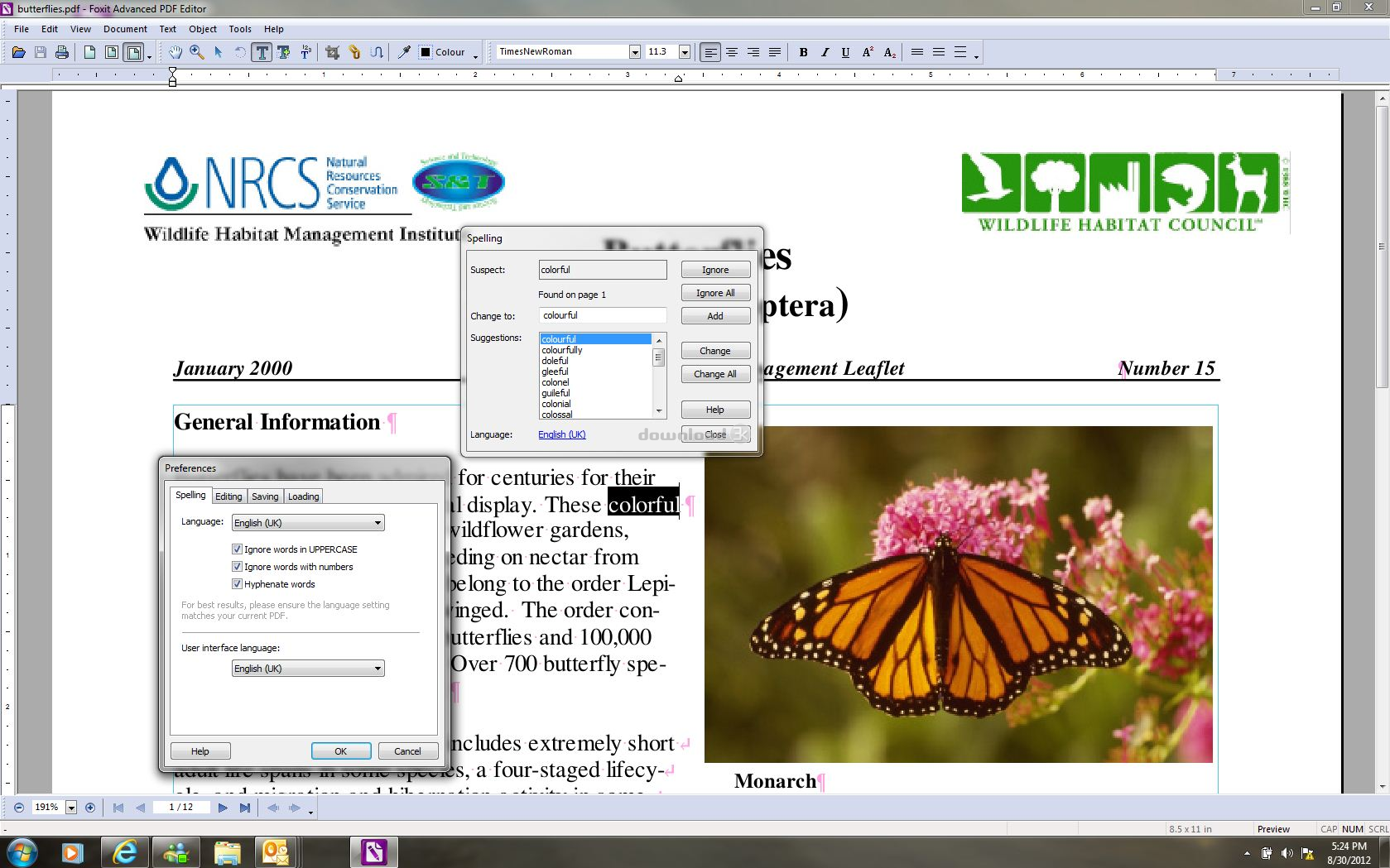Screen dimensions: 1390x868
Task: Select the Text editing tool
Action: (x=263, y=52)
